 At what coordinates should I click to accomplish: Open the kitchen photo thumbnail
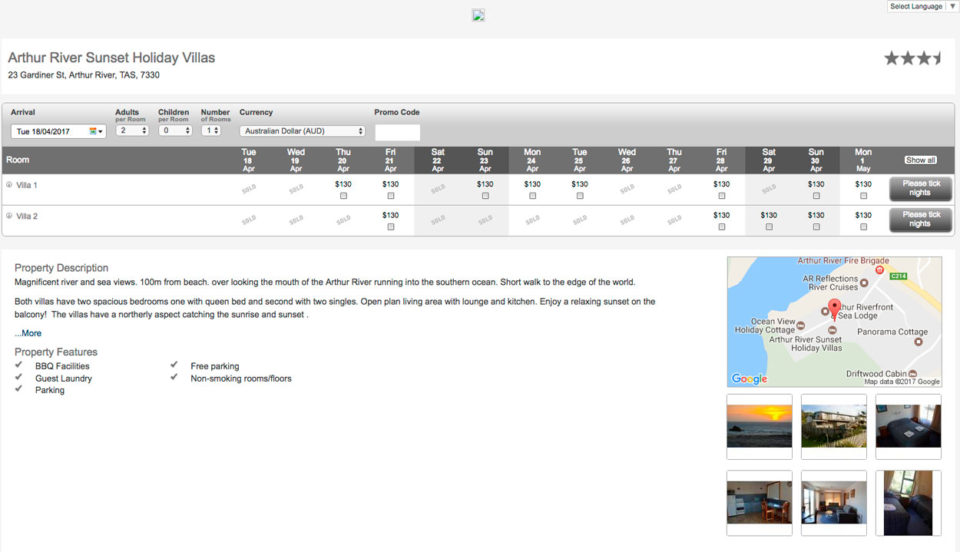(759, 503)
